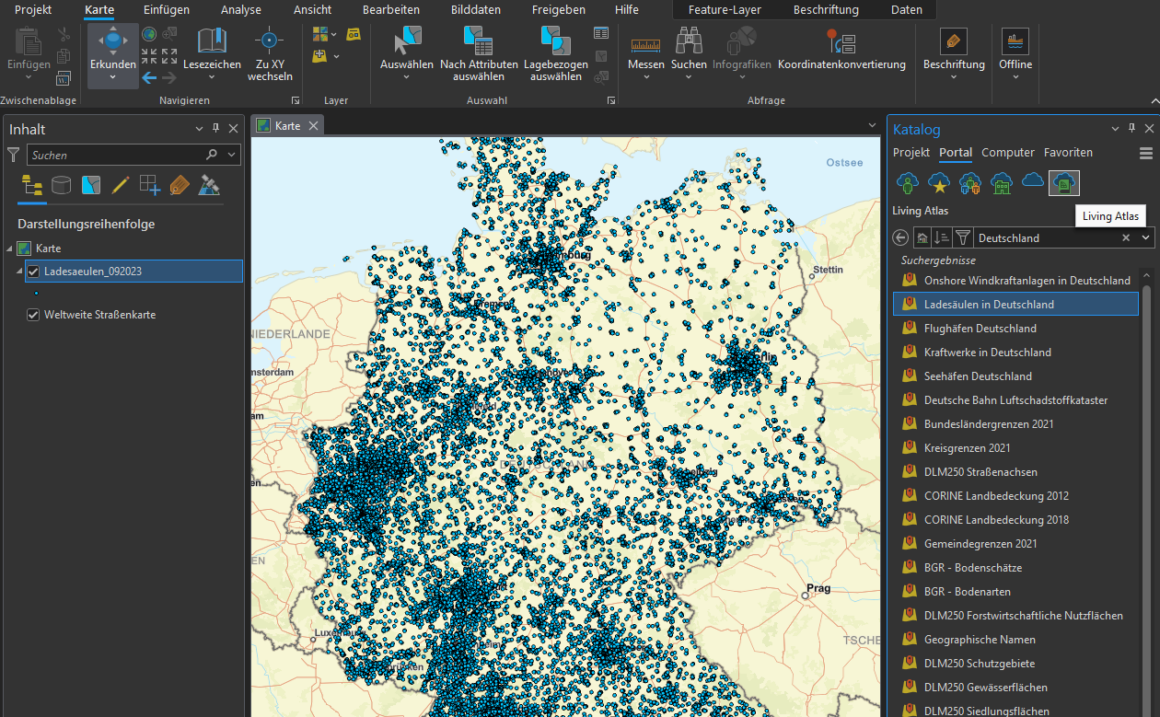Open Erkunden dropdown arrow
1160x717 pixels.
pyautogui.click(x=112, y=77)
